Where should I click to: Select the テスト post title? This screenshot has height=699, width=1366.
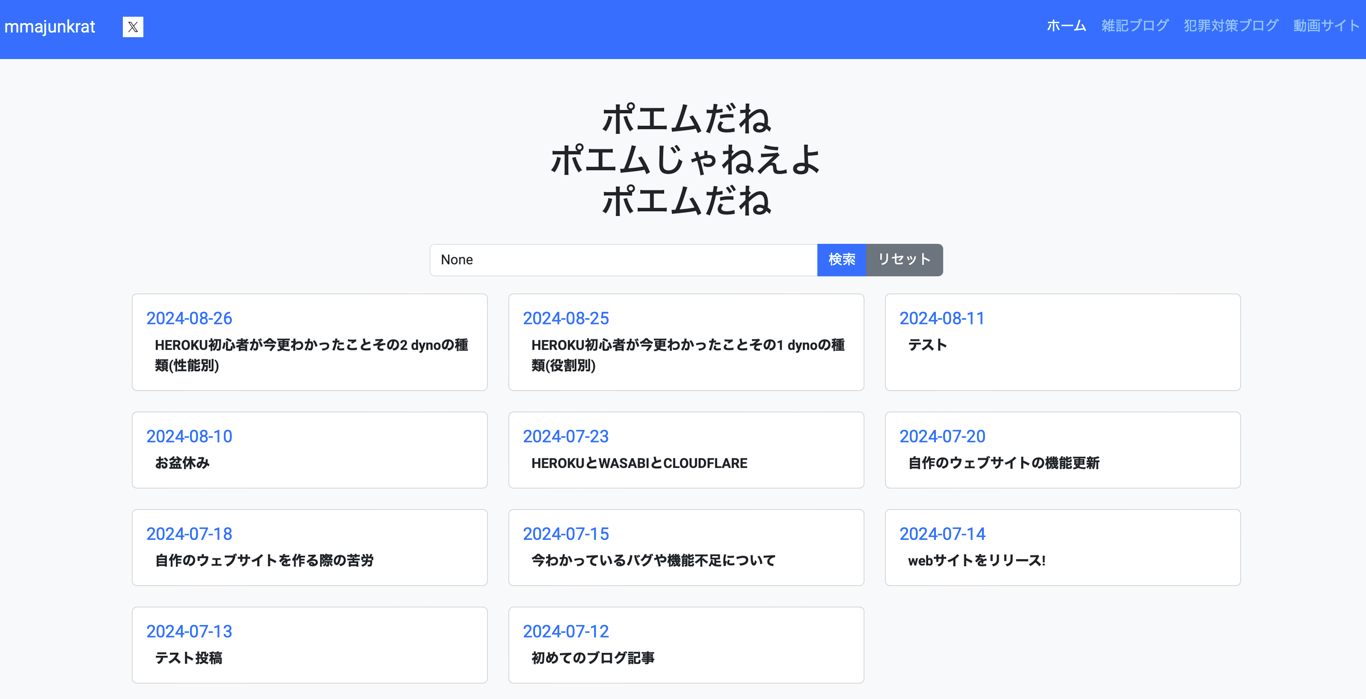pos(928,345)
